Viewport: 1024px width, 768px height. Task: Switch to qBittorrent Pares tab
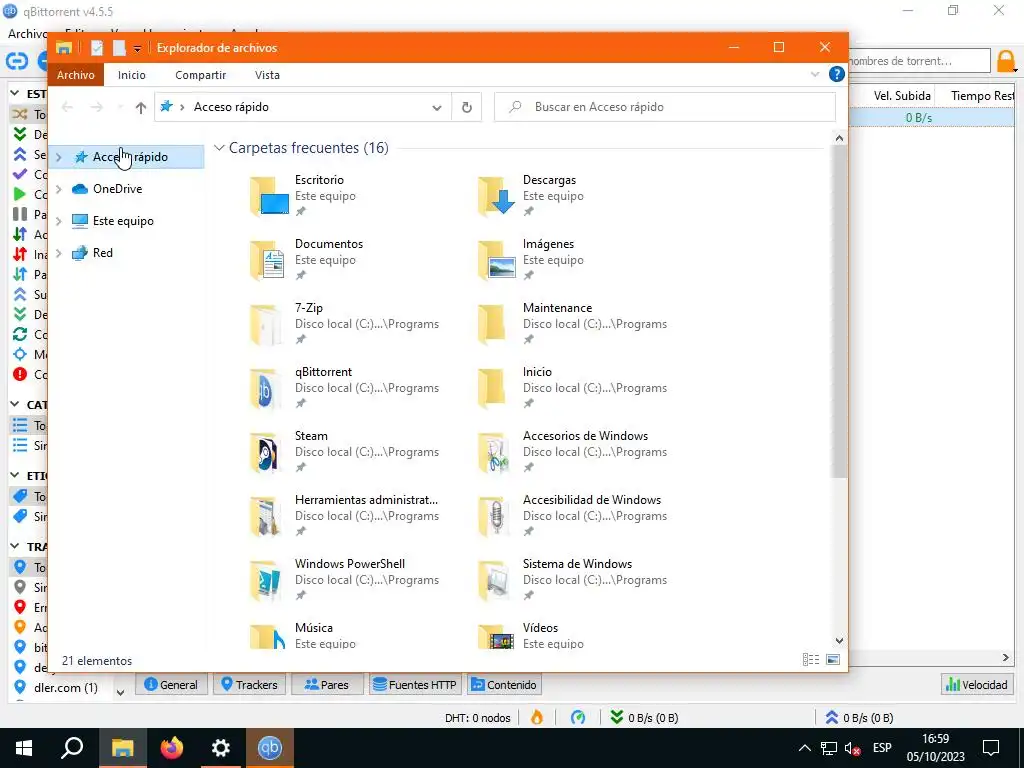[327, 684]
